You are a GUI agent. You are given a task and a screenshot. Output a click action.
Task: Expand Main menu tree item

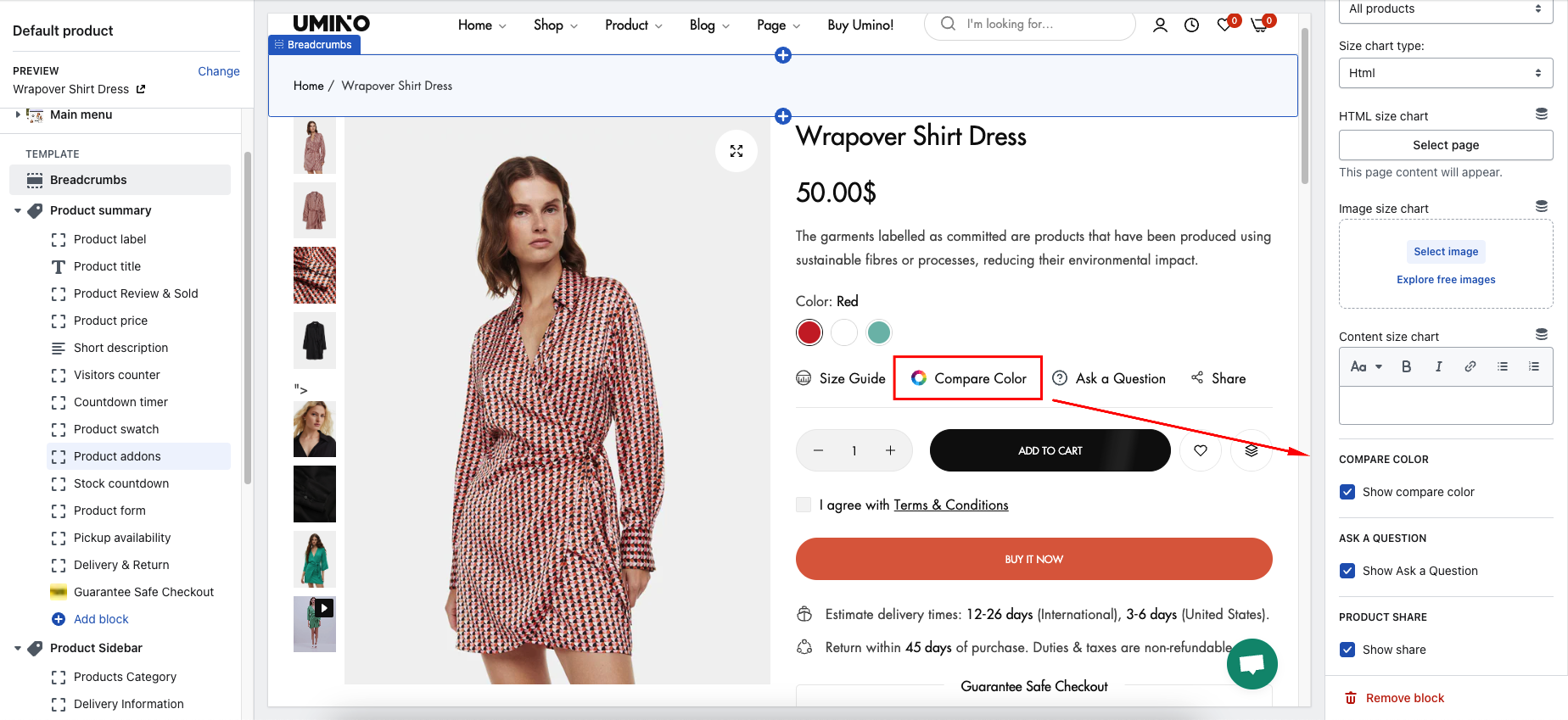[18, 114]
